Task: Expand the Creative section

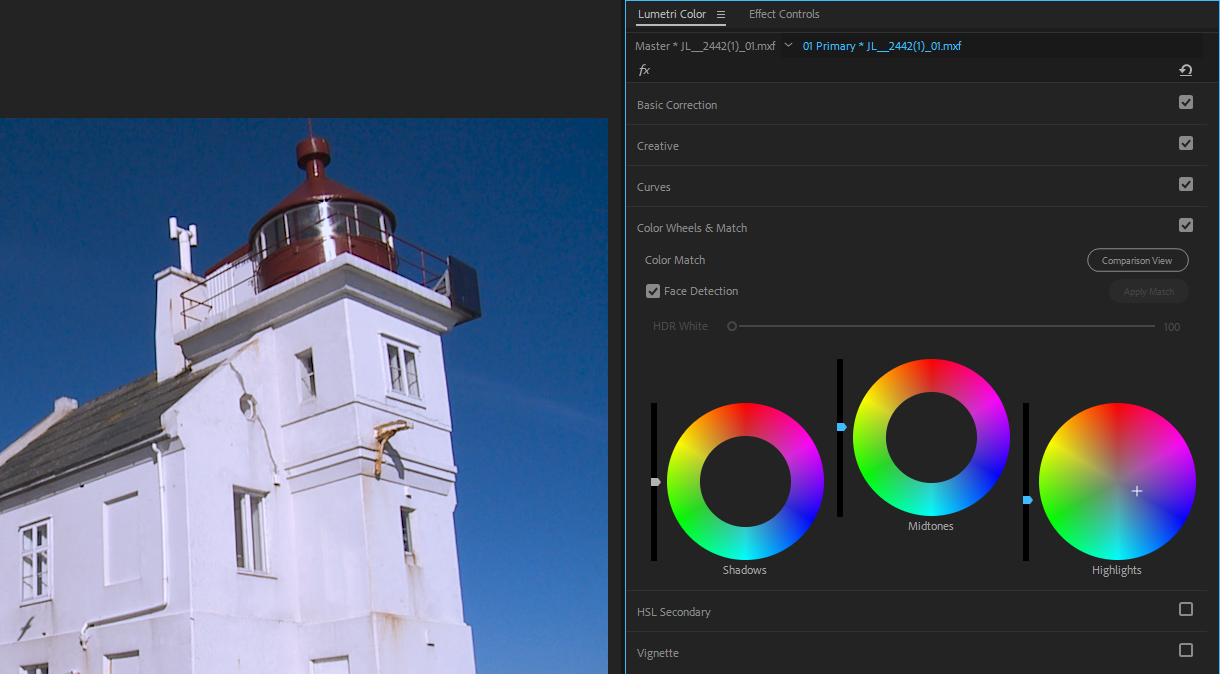Action: point(657,145)
